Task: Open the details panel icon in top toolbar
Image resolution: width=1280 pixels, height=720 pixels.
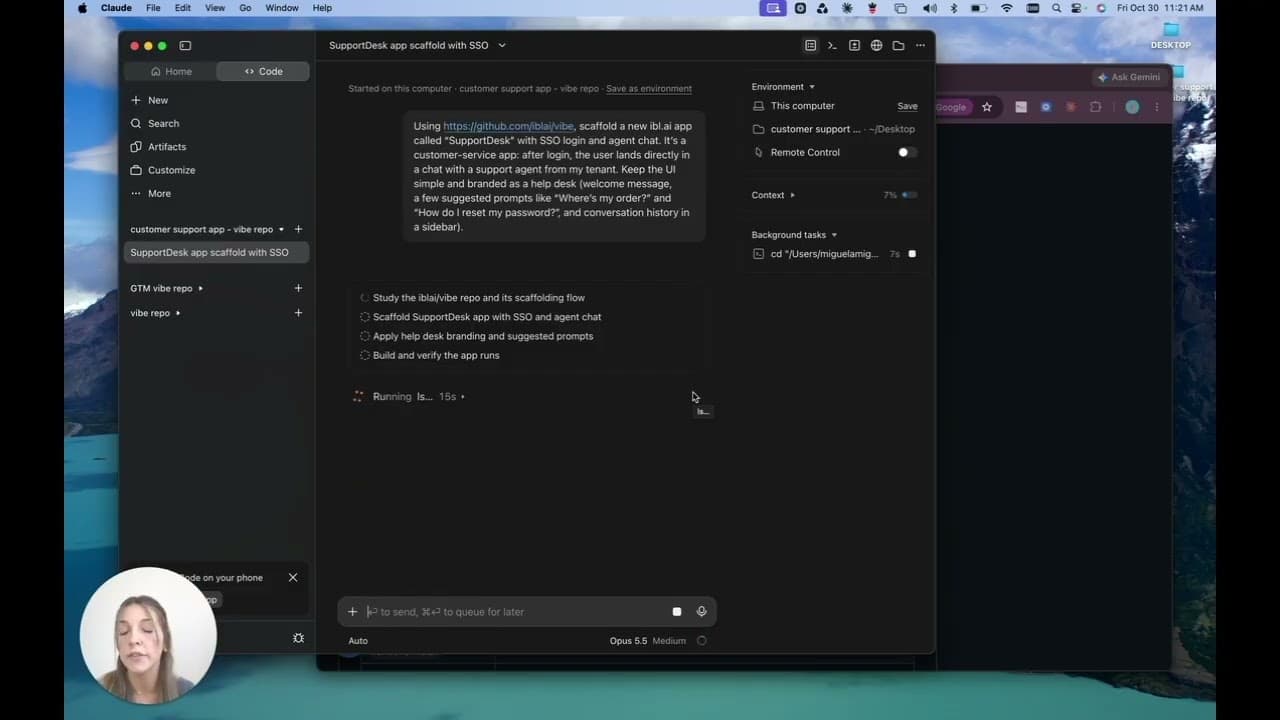Action: [810, 45]
